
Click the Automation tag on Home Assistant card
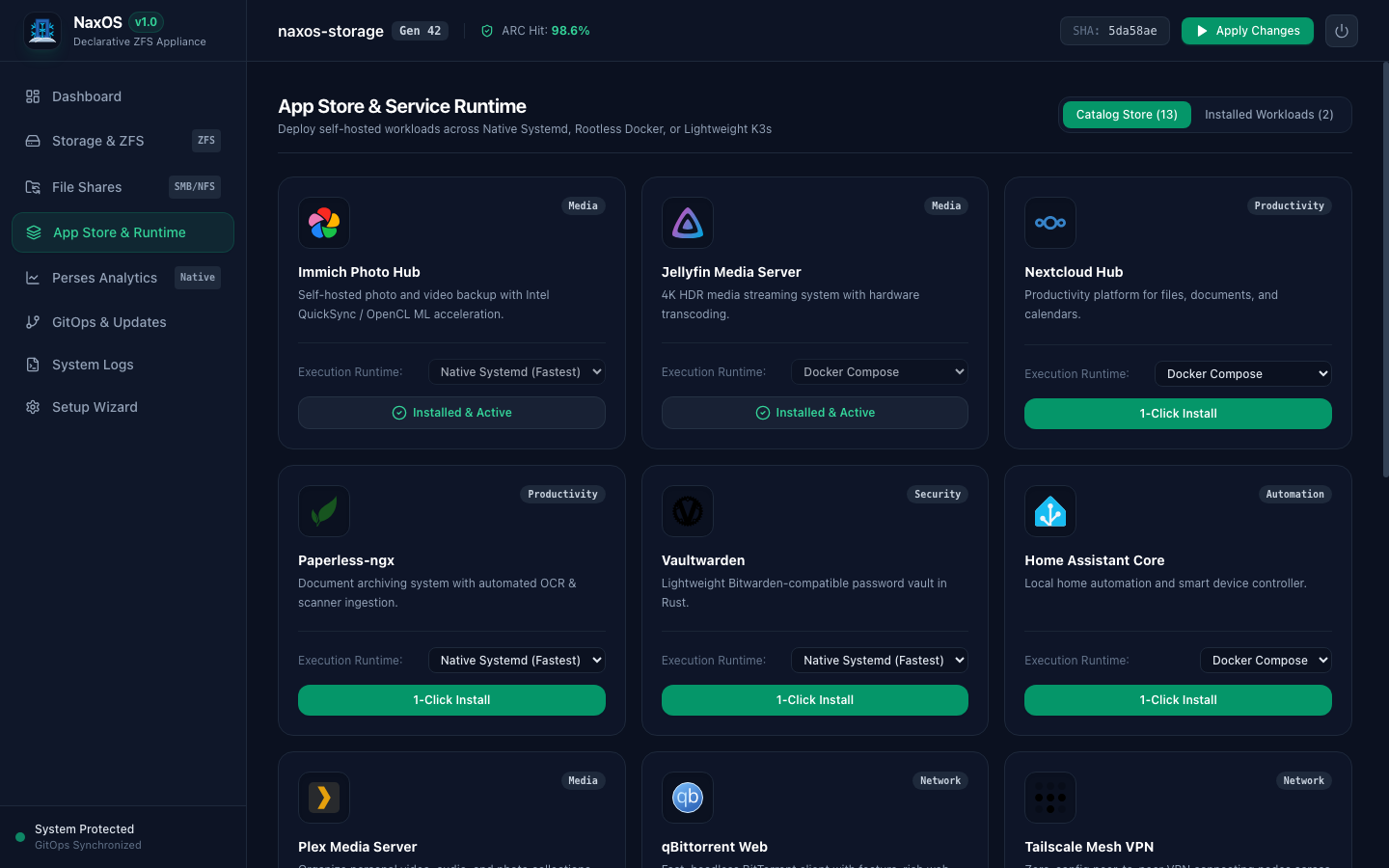[x=1295, y=494]
